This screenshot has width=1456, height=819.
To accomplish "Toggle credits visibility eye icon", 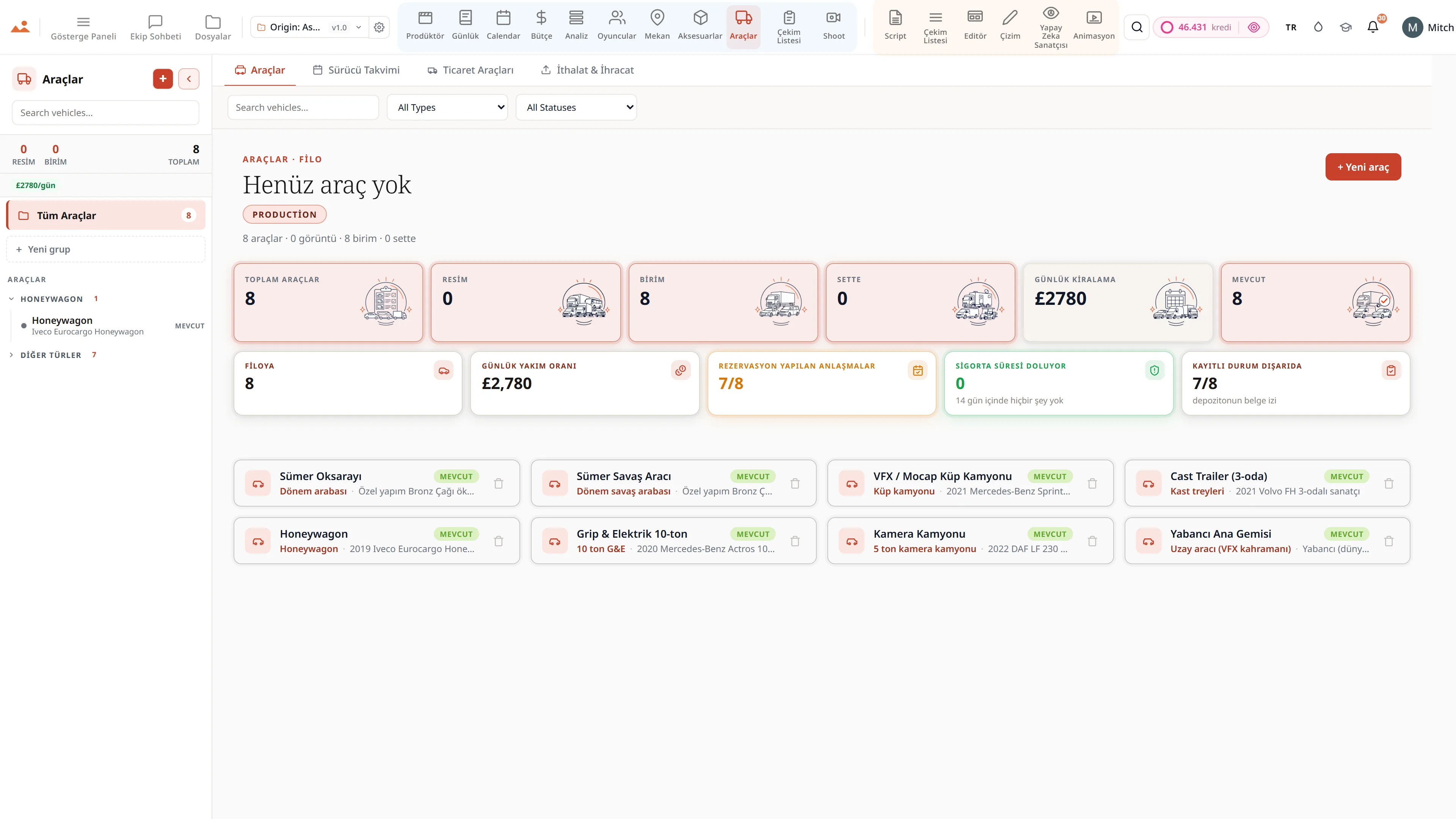I will 1254,27.
